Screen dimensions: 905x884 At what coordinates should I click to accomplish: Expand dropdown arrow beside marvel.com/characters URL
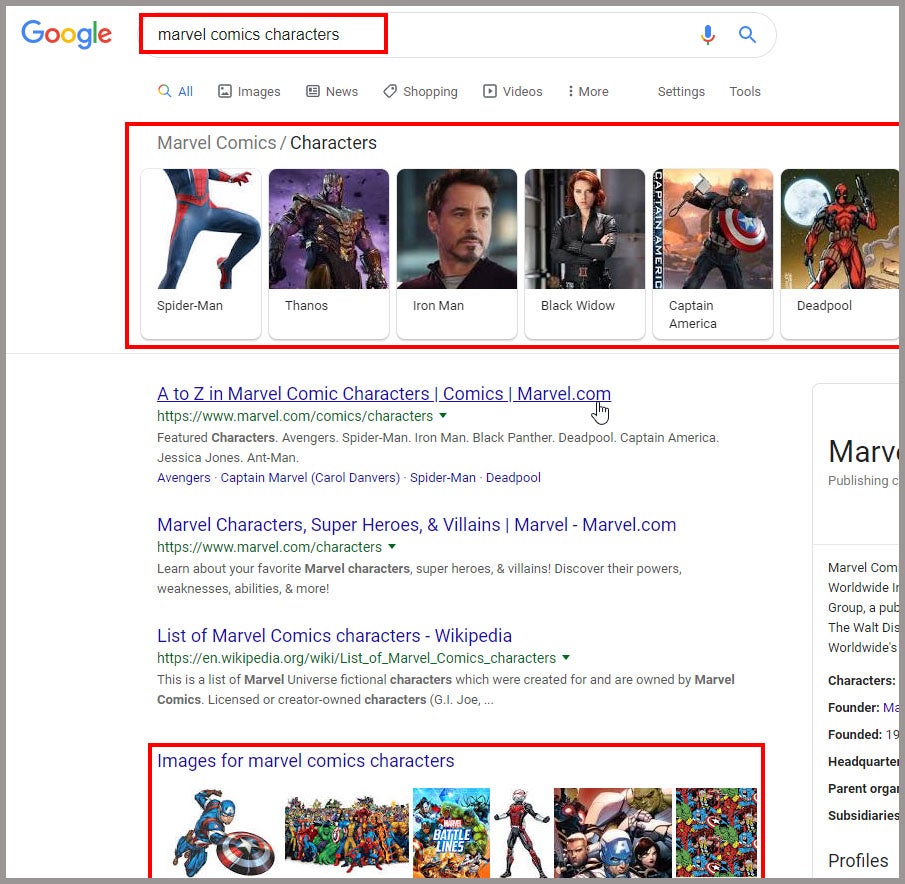pos(392,546)
